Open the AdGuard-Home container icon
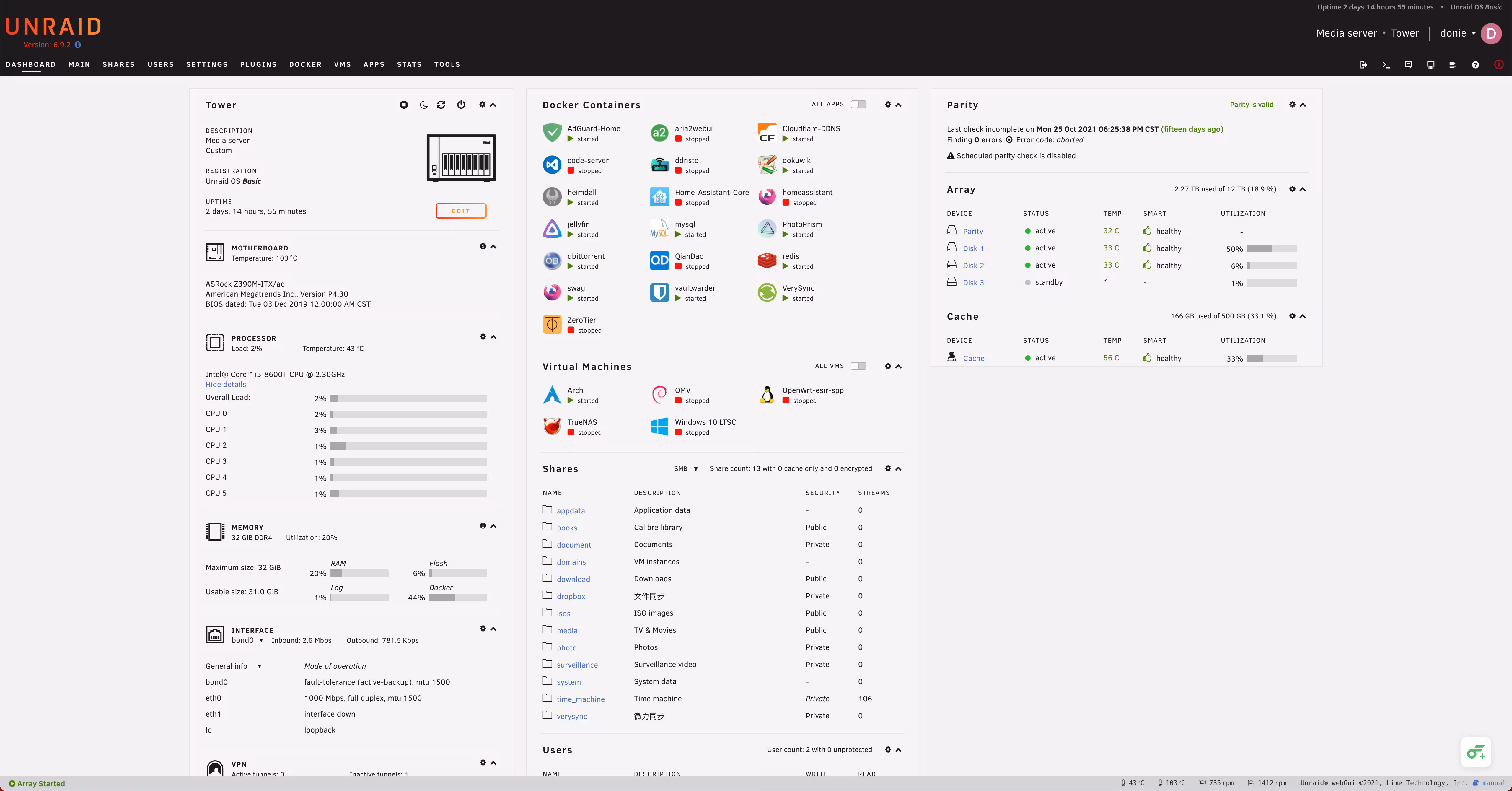1512x791 pixels. (x=552, y=133)
